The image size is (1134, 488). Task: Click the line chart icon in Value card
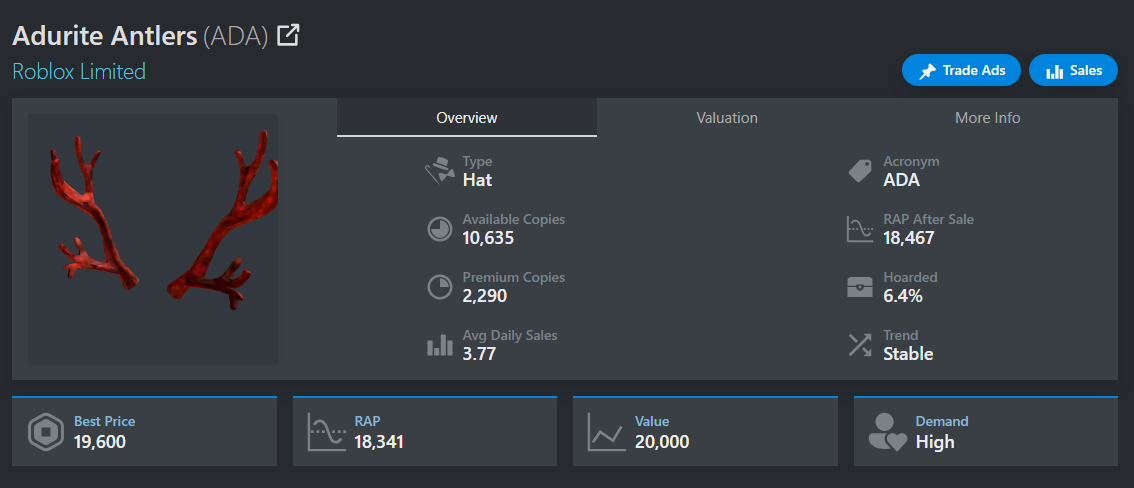tap(607, 432)
